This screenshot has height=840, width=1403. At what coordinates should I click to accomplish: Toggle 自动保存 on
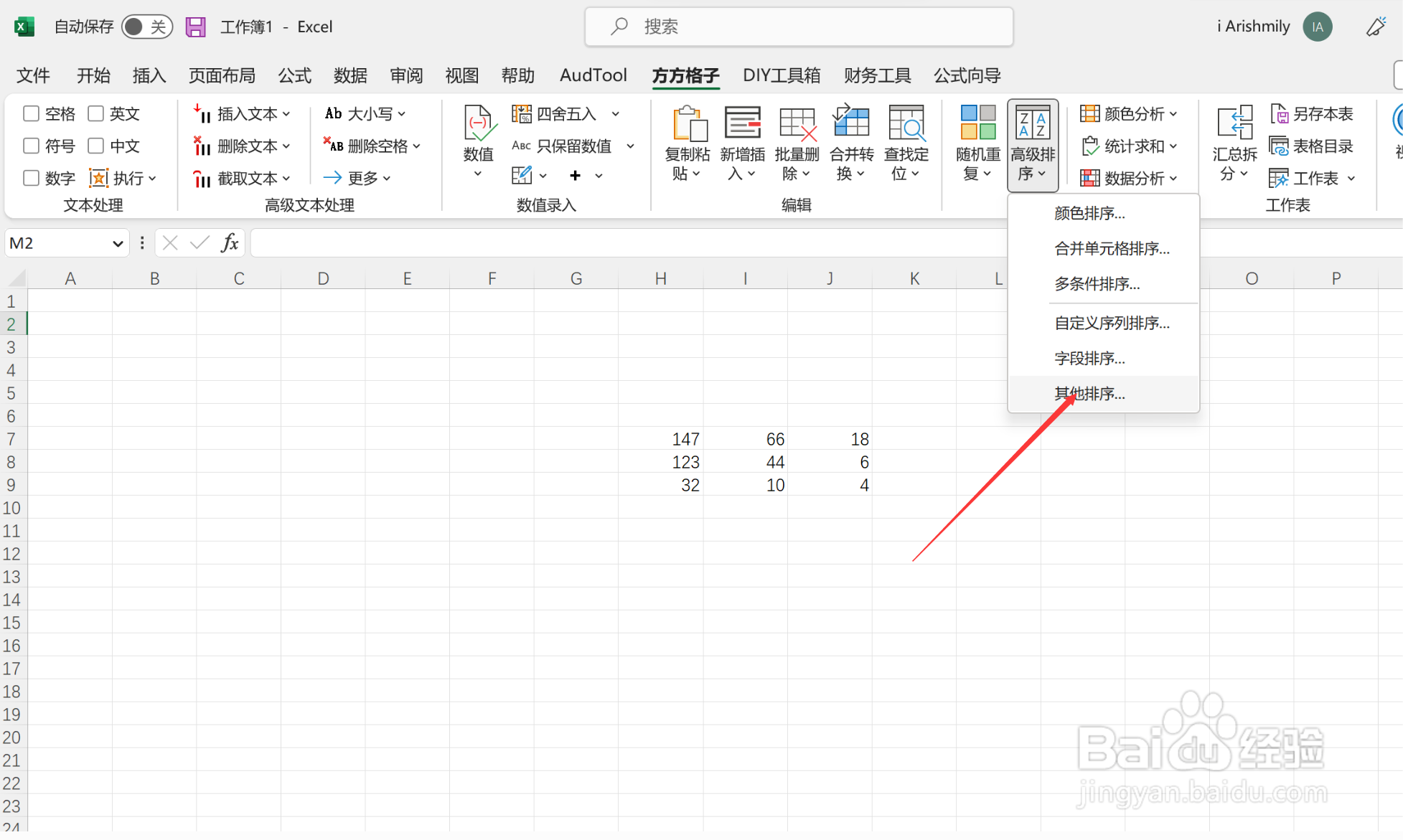tap(146, 27)
